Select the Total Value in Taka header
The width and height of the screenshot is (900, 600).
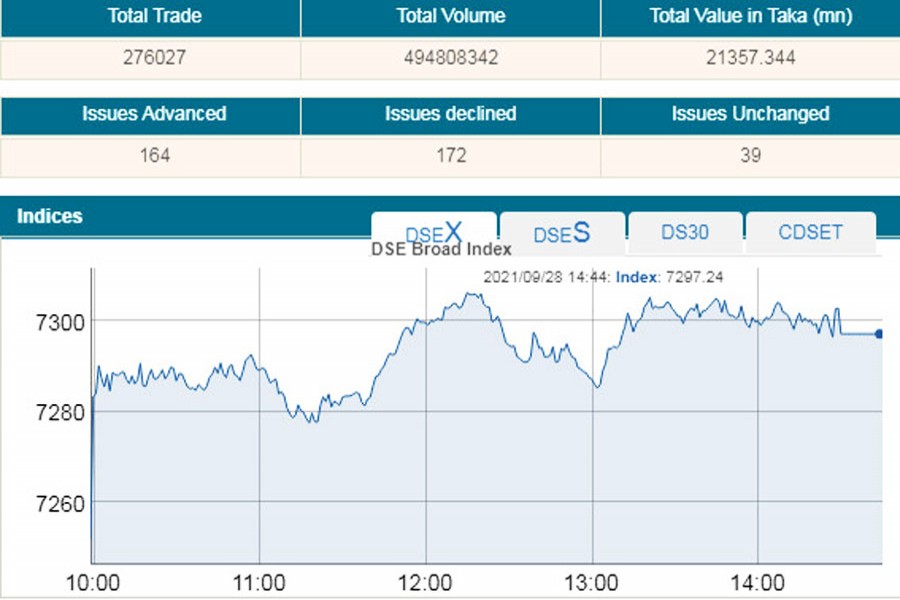click(x=750, y=16)
